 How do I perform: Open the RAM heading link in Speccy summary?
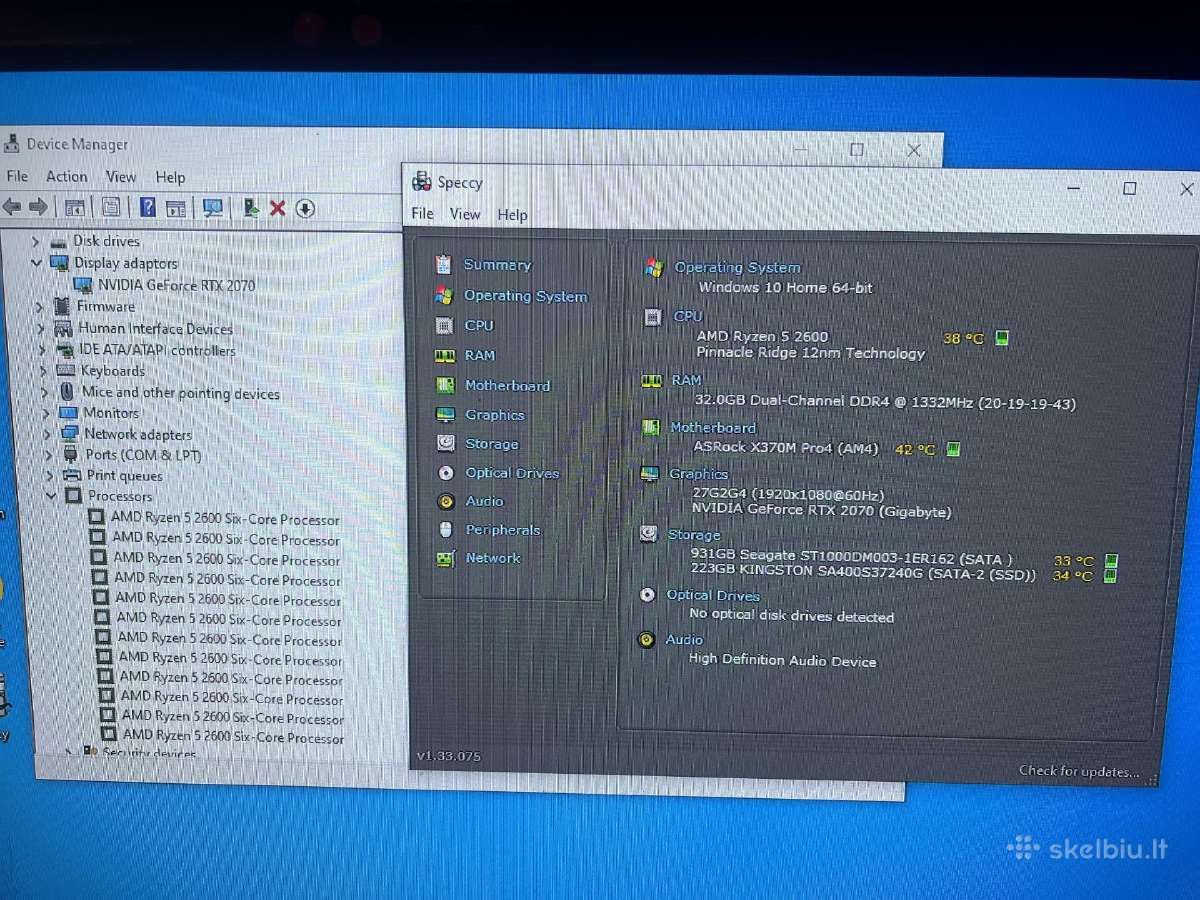click(x=686, y=380)
